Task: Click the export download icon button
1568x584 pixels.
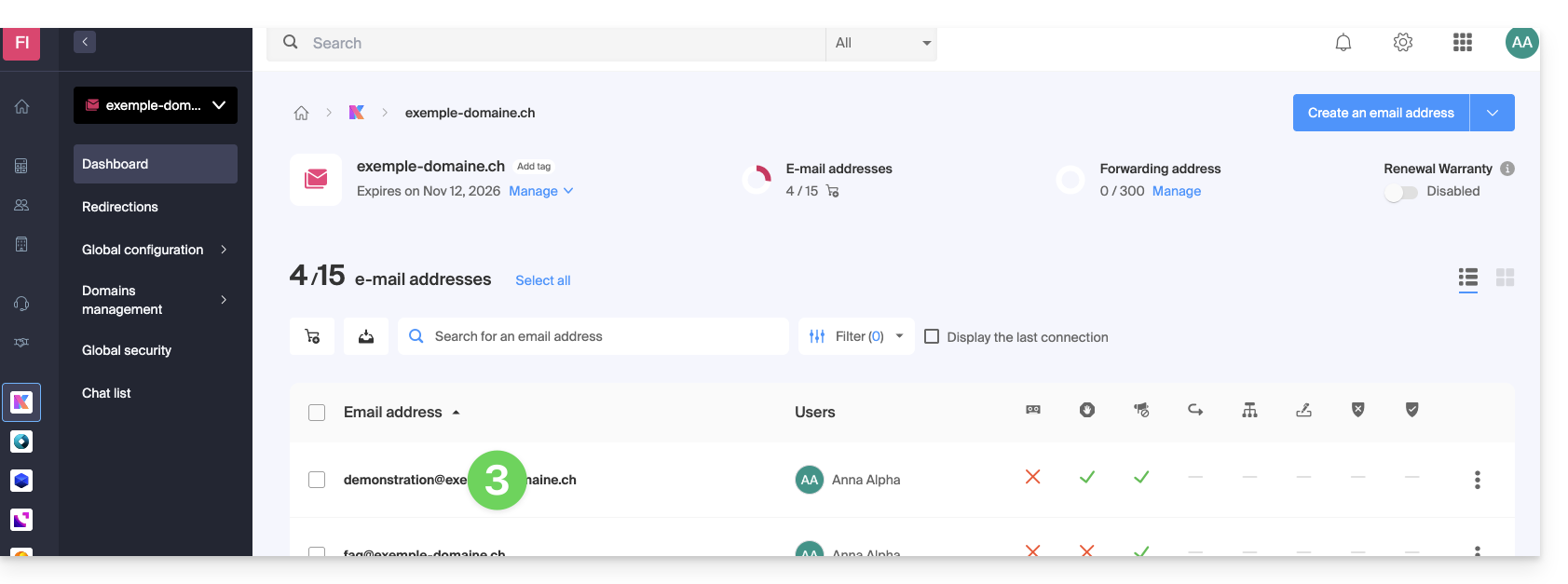Action: (366, 336)
